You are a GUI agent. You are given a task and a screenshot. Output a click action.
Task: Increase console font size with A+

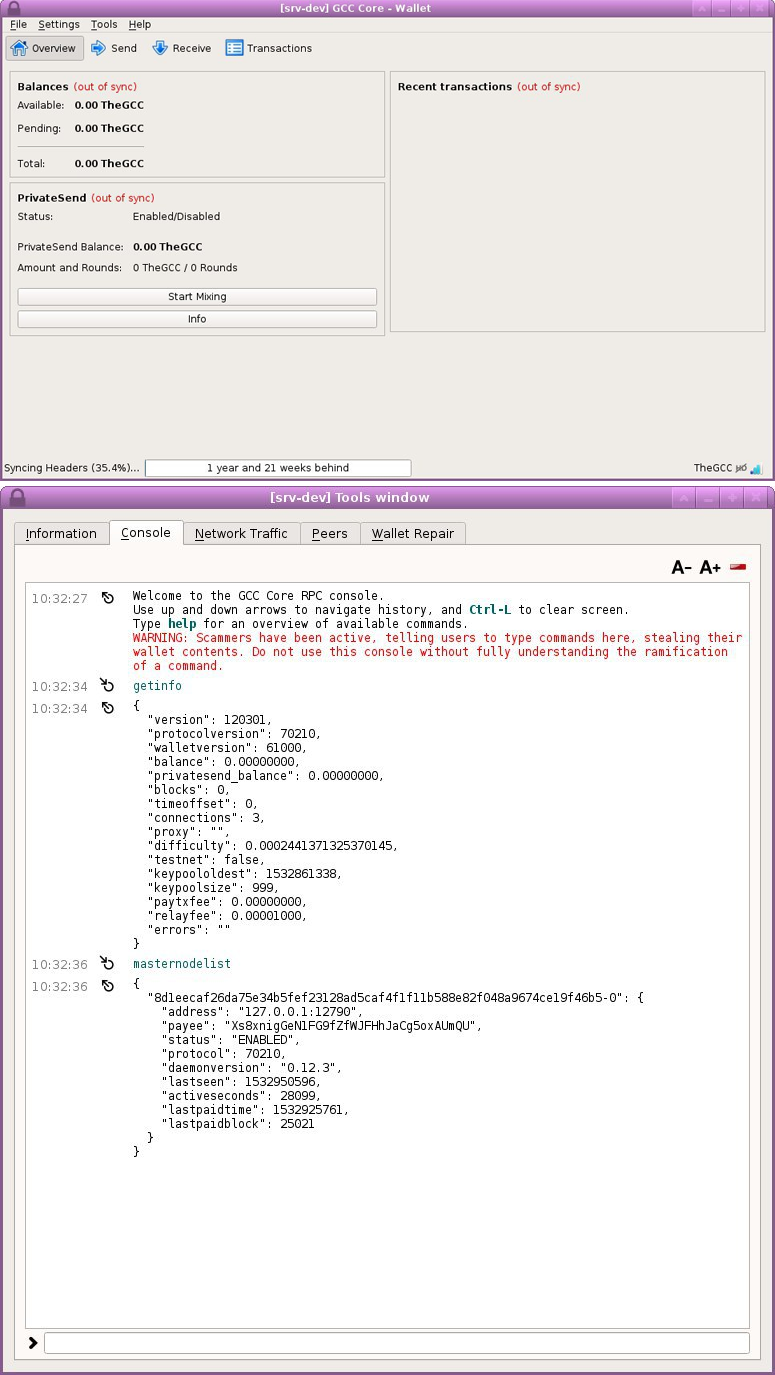(x=710, y=568)
